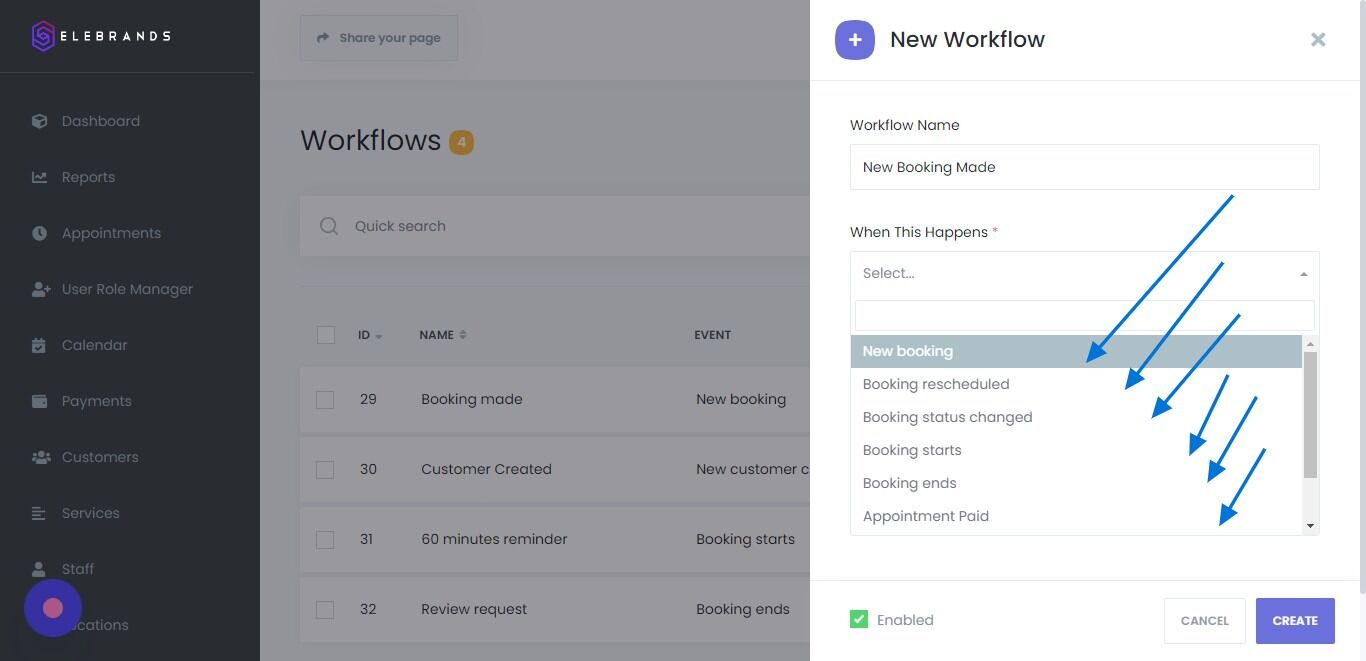Click the dropdown filter search box
Image resolution: width=1366 pixels, height=661 pixels.
click(1085, 315)
